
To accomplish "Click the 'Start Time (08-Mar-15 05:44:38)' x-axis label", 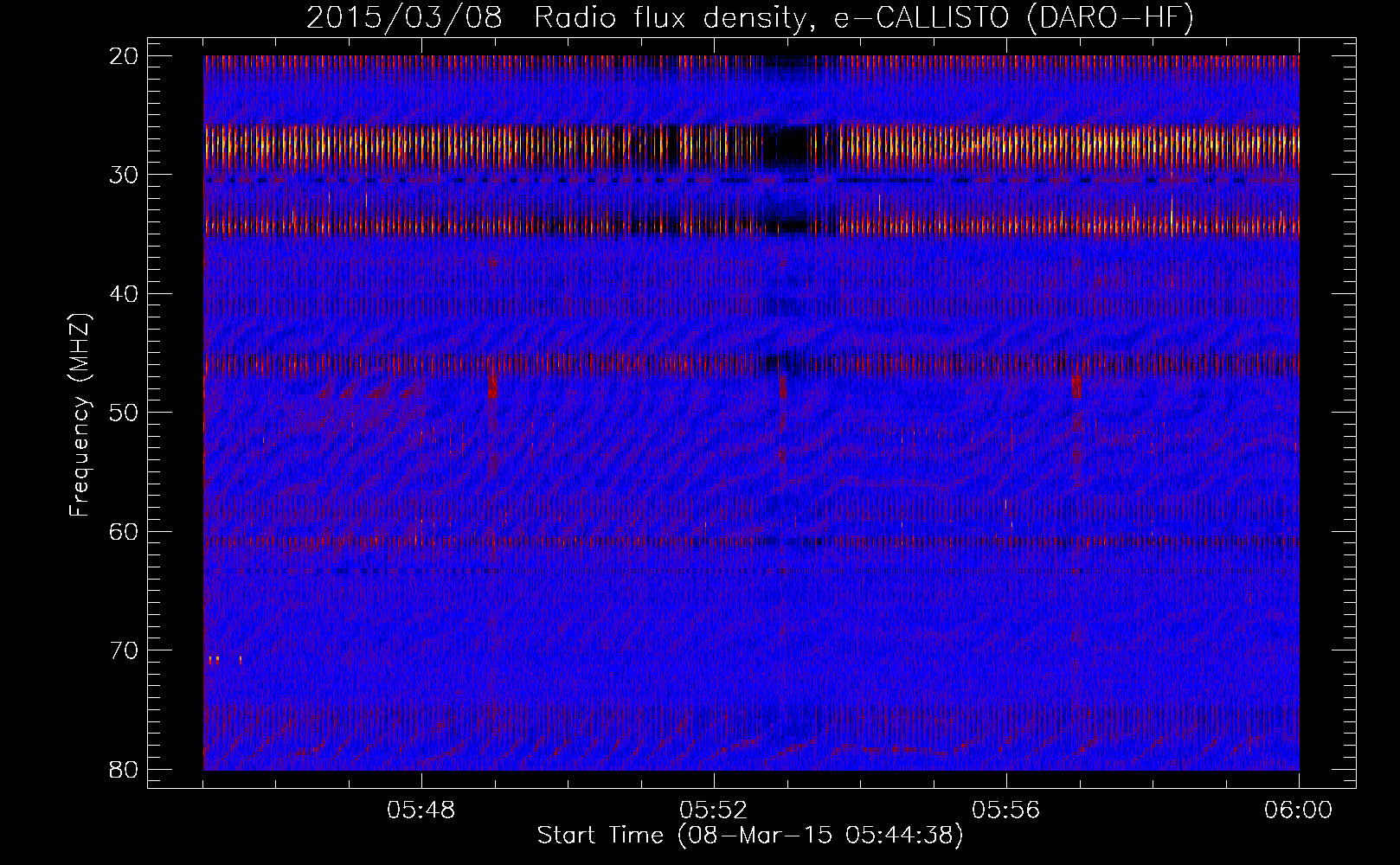I will (749, 836).
